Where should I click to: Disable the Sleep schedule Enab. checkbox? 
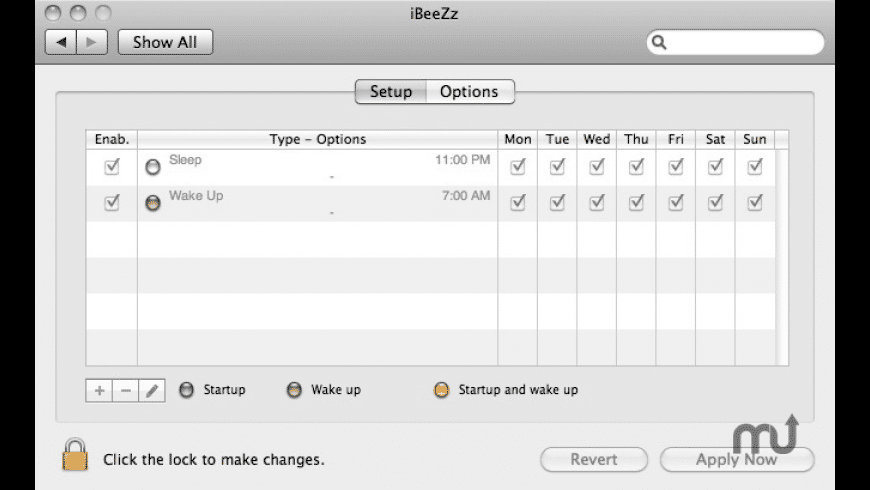(x=112, y=167)
